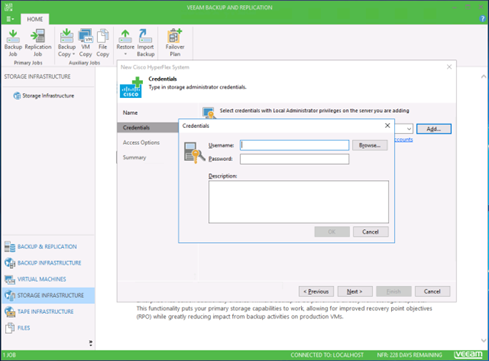Click the < Previous wizard button

[316, 291]
